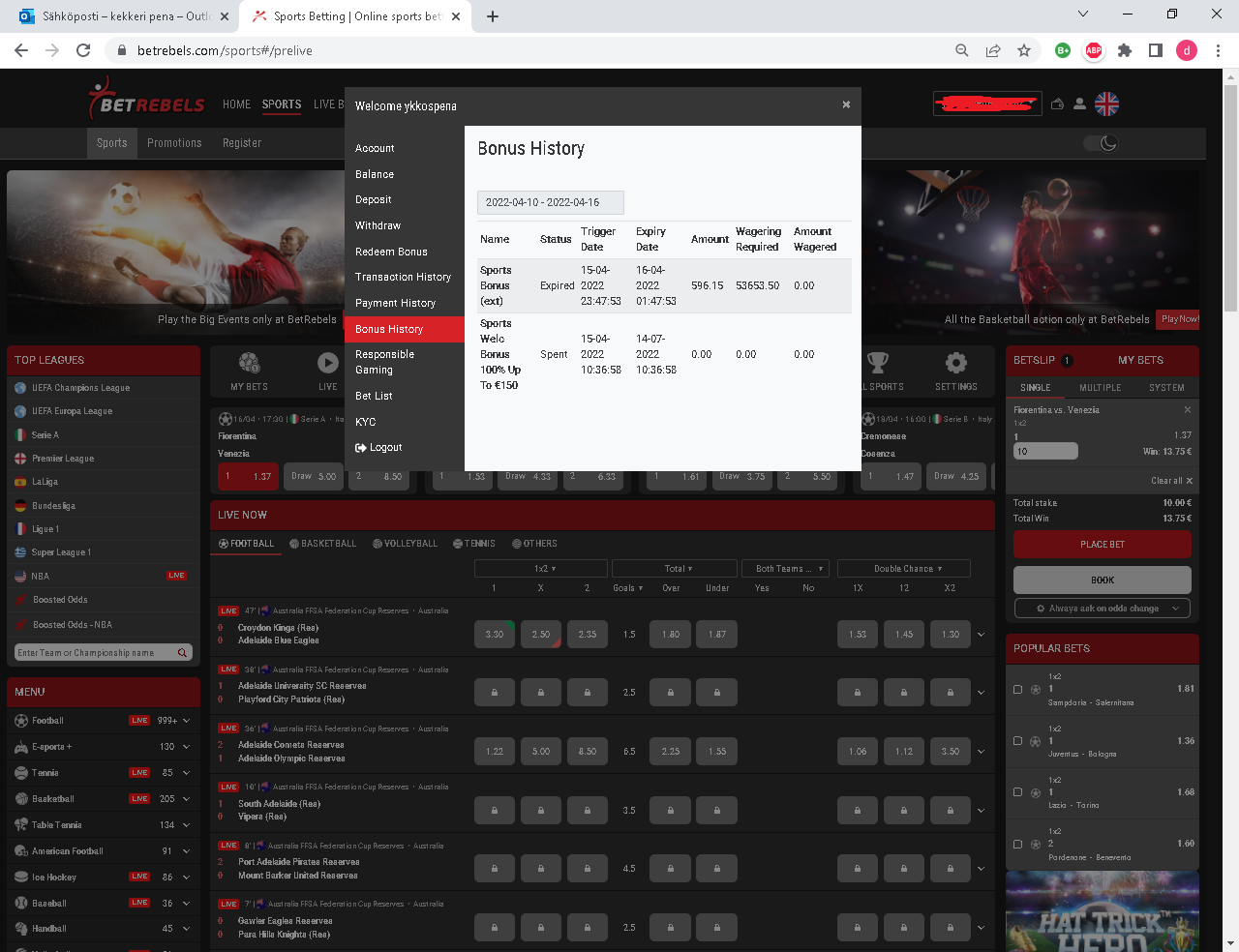Click the ABP extension icon
The height and width of the screenshot is (952, 1239).
[x=1094, y=50]
